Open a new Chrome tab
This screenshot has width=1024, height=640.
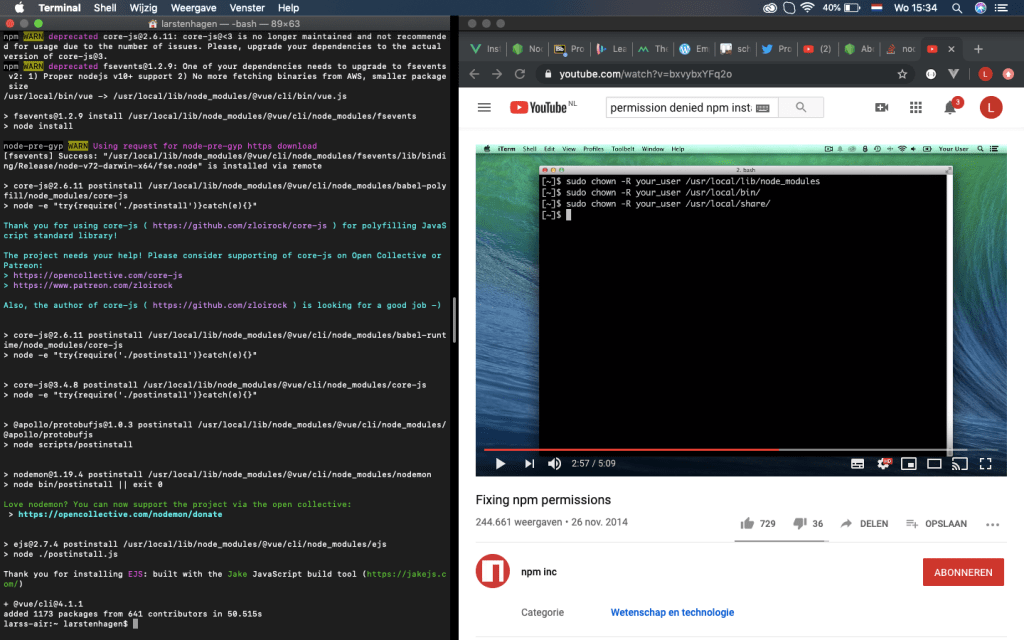978,49
